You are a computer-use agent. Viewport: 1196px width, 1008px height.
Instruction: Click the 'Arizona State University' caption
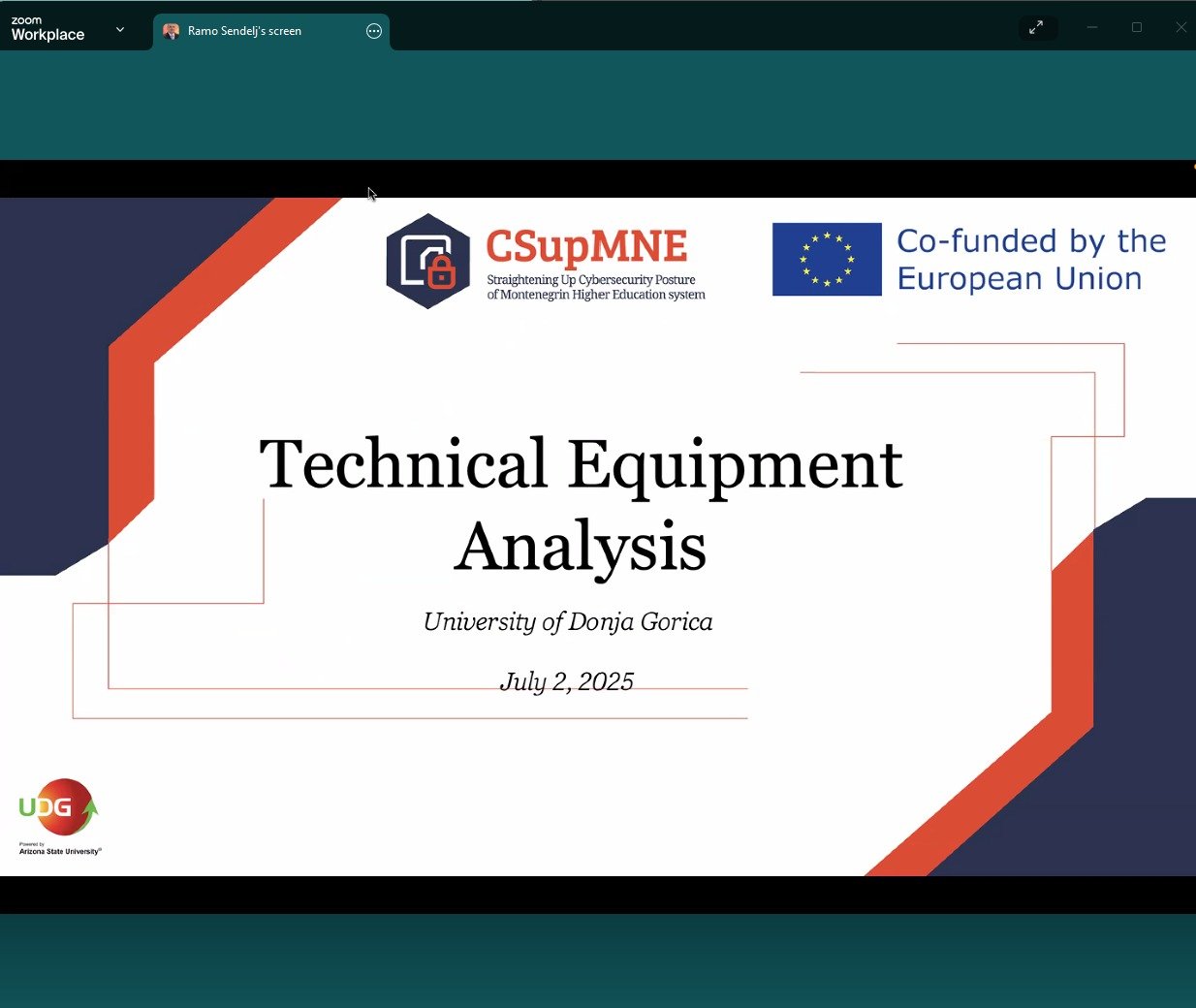pyautogui.click(x=59, y=852)
